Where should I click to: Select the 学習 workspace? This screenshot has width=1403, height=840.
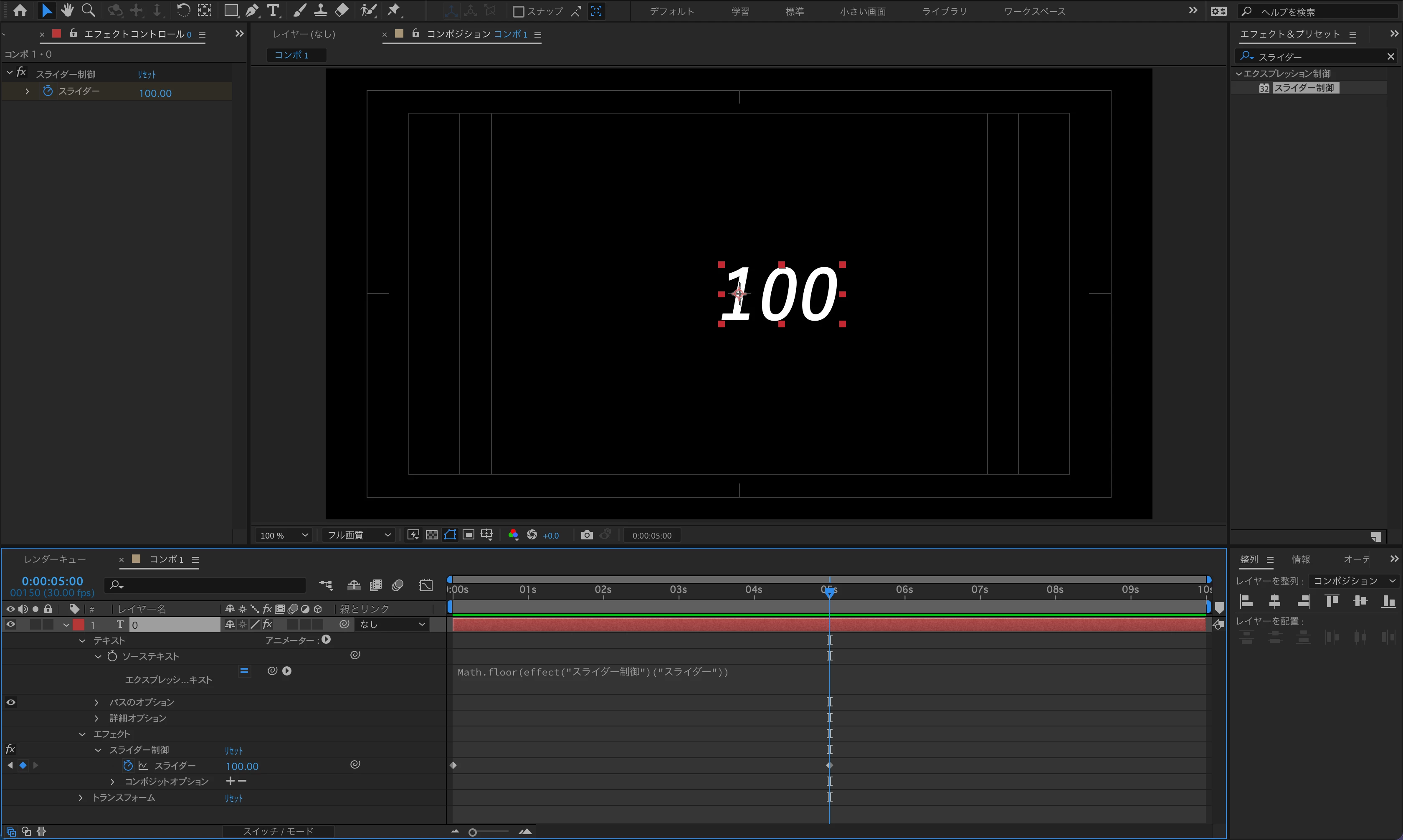(x=740, y=11)
